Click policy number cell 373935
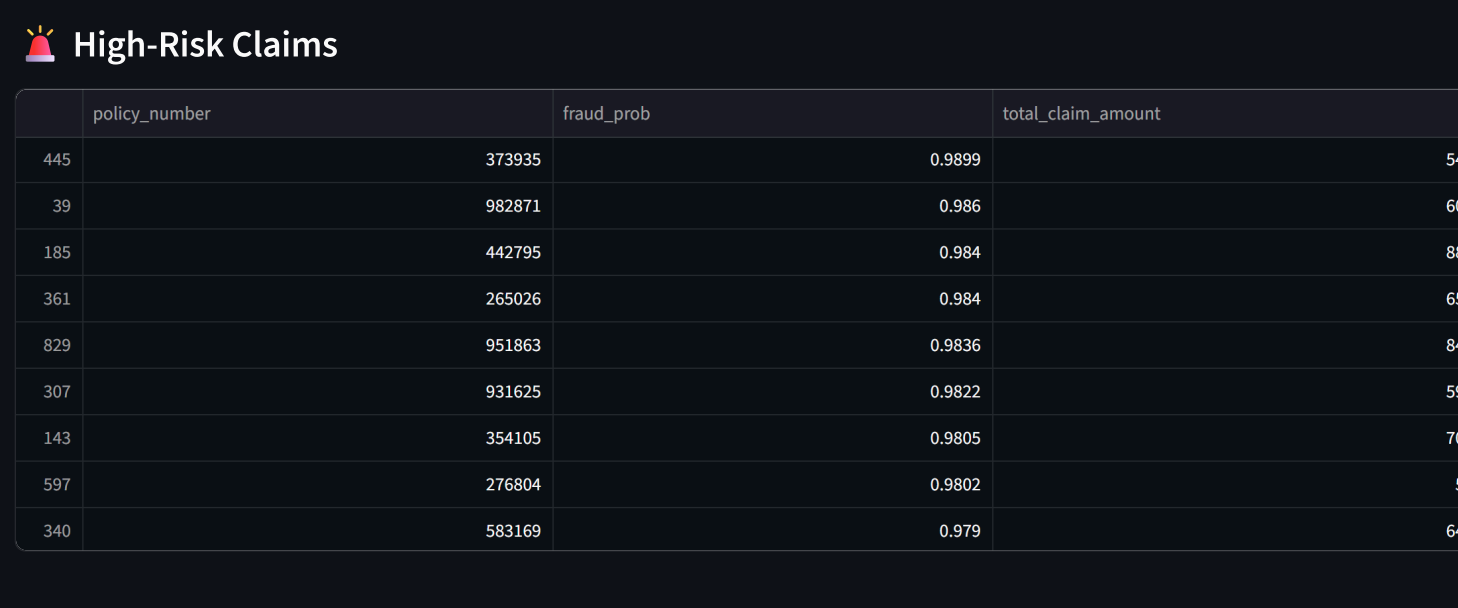This screenshot has height=608, width=1458. pos(513,160)
